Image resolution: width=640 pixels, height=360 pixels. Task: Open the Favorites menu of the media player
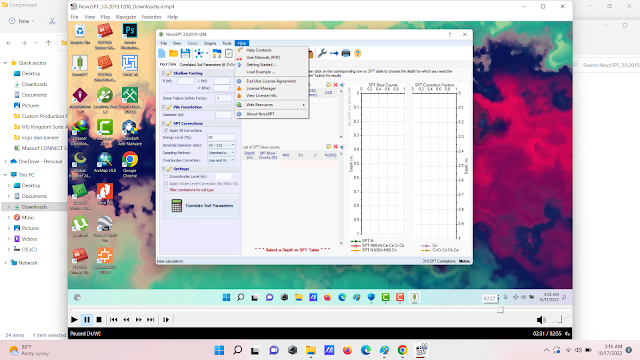[151, 17]
